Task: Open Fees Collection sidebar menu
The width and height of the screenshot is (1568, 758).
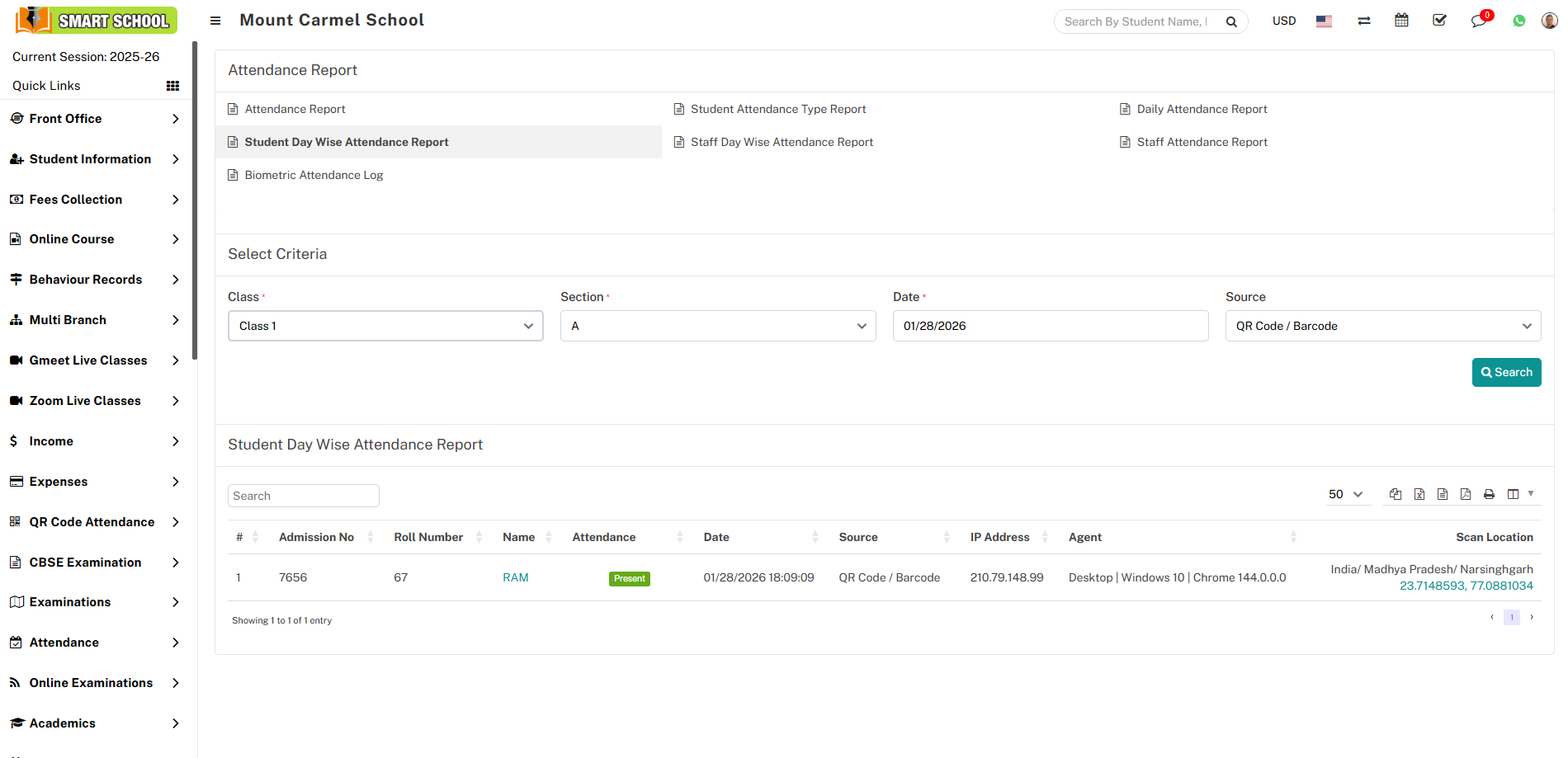Action: tap(93, 200)
